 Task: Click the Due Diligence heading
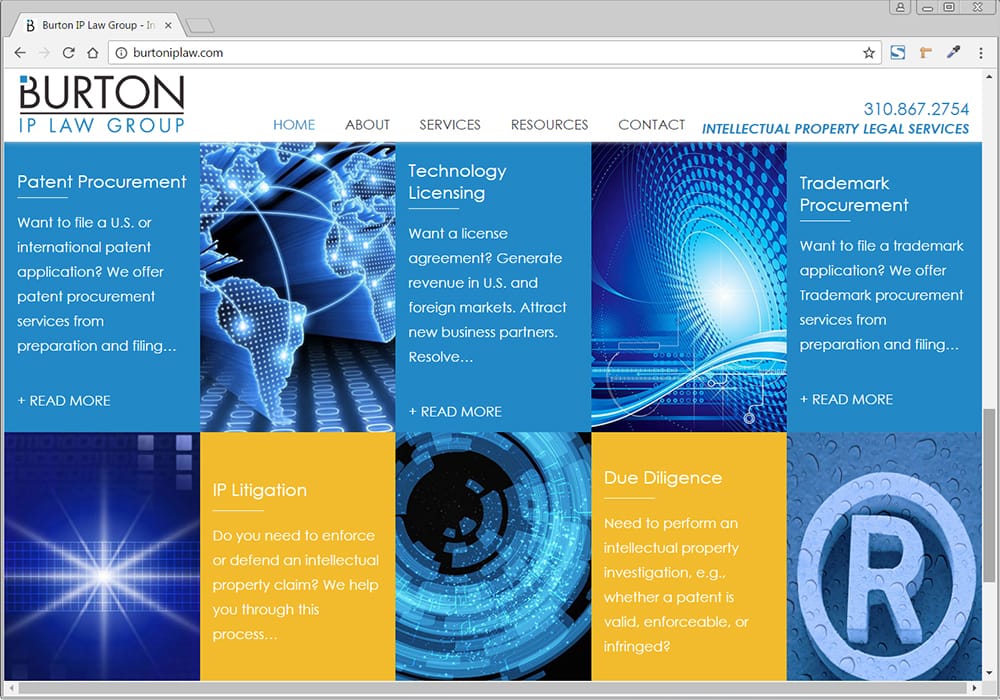pos(663,478)
